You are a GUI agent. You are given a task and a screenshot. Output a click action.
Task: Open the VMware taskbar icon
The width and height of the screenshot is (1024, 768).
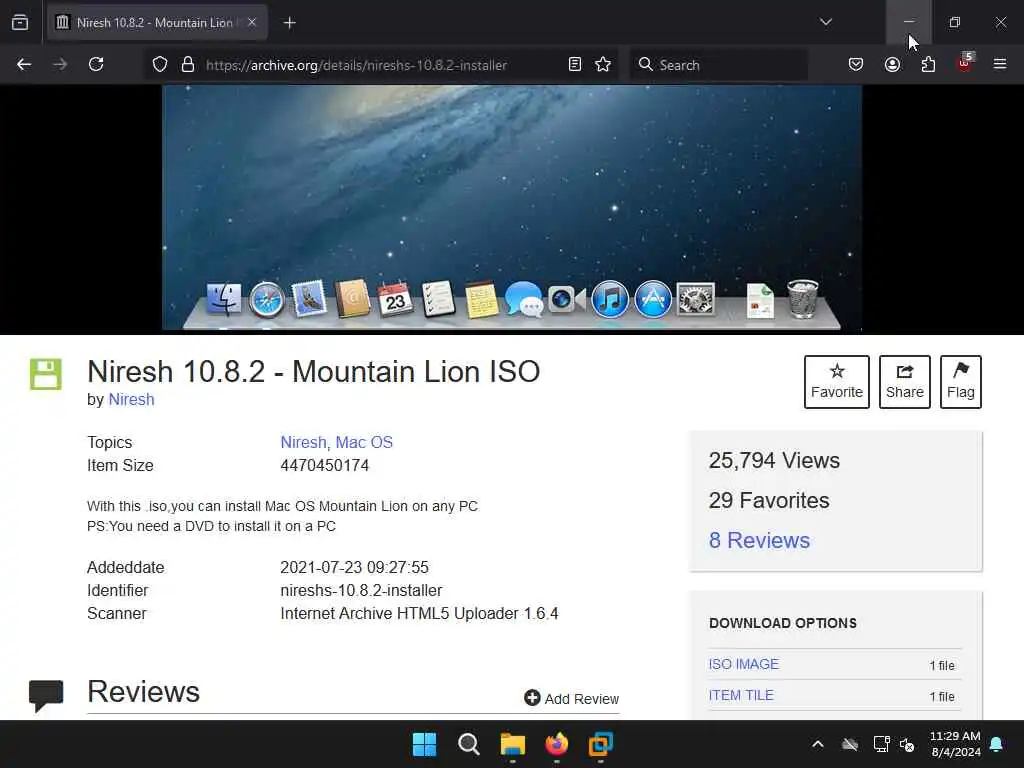[x=601, y=744]
